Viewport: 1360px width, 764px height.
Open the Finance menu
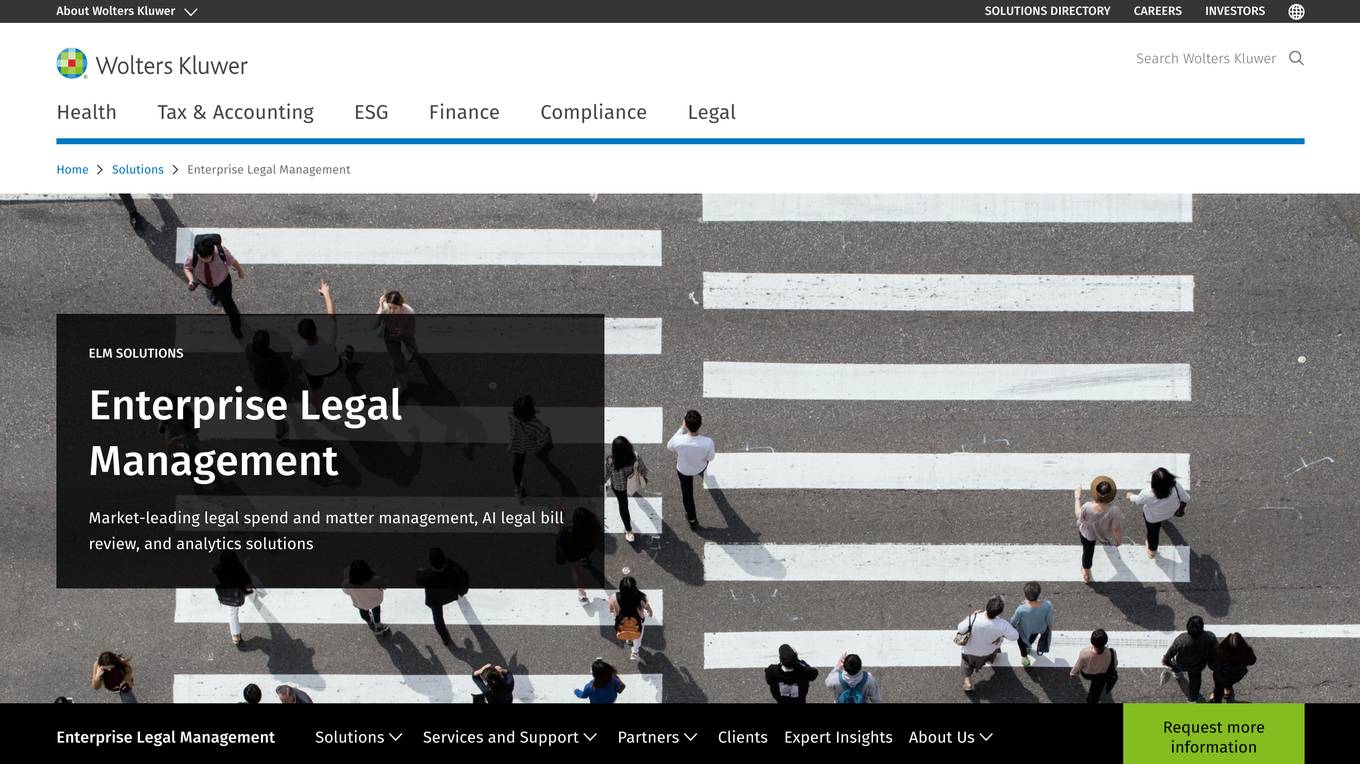click(464, 112)
